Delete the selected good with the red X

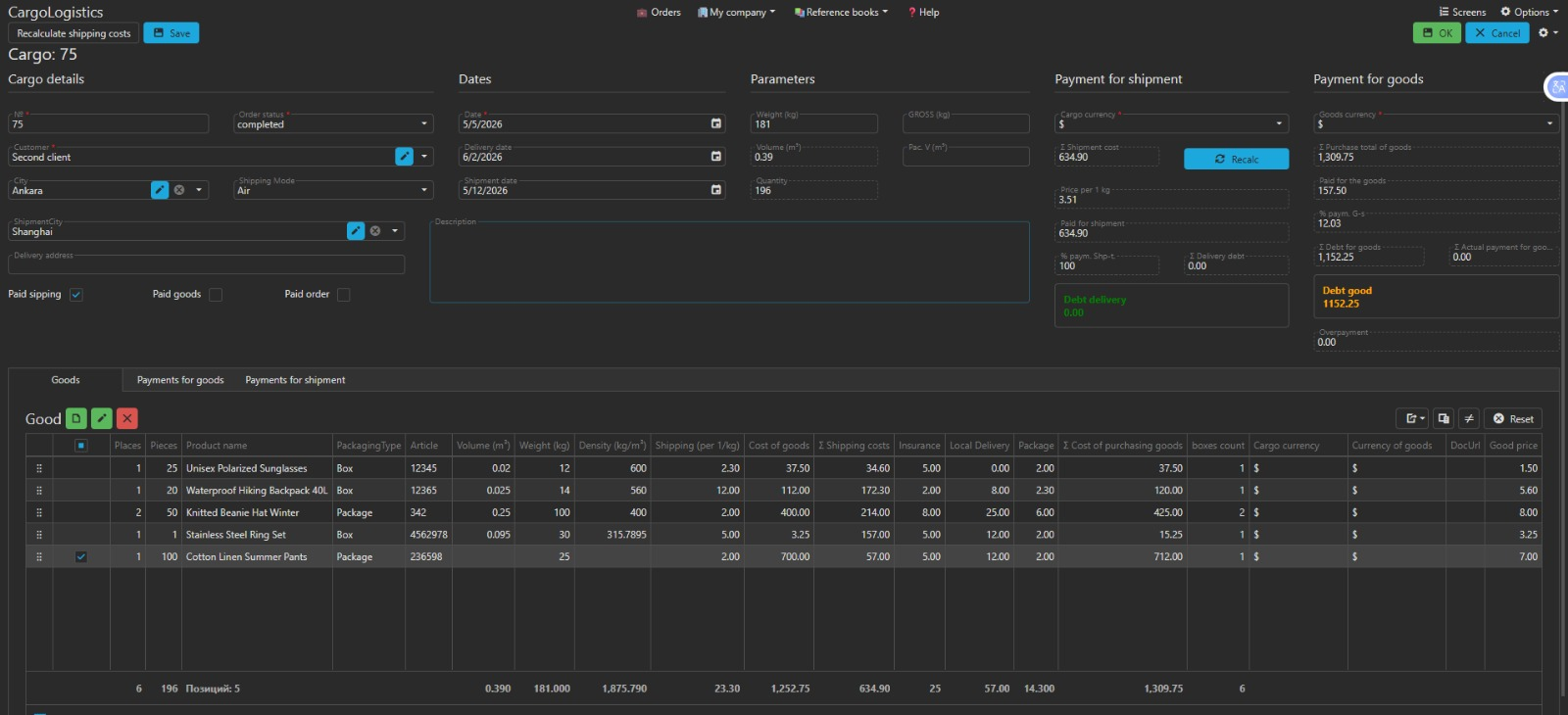pyautogui.click(x=127, y=418)
